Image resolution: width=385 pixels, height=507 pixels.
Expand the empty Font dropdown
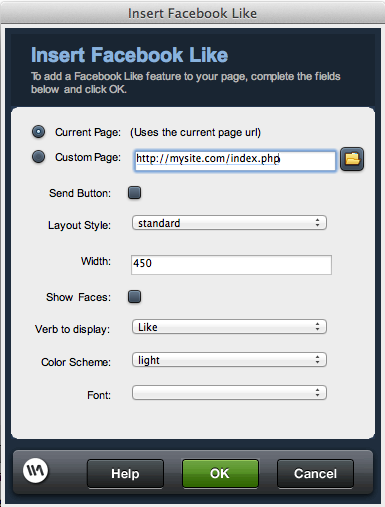[x=229, y=393]
